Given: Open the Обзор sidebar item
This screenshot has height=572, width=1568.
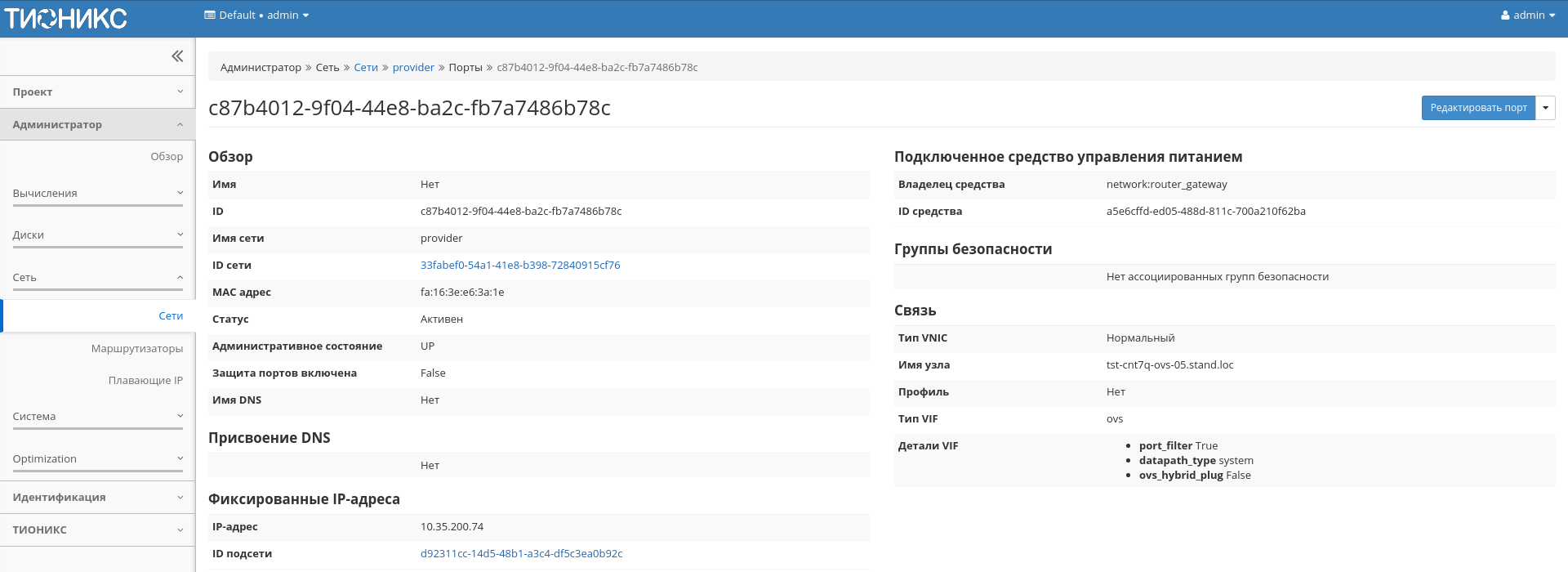Looking at the screenshot, I should pos(167,157).
